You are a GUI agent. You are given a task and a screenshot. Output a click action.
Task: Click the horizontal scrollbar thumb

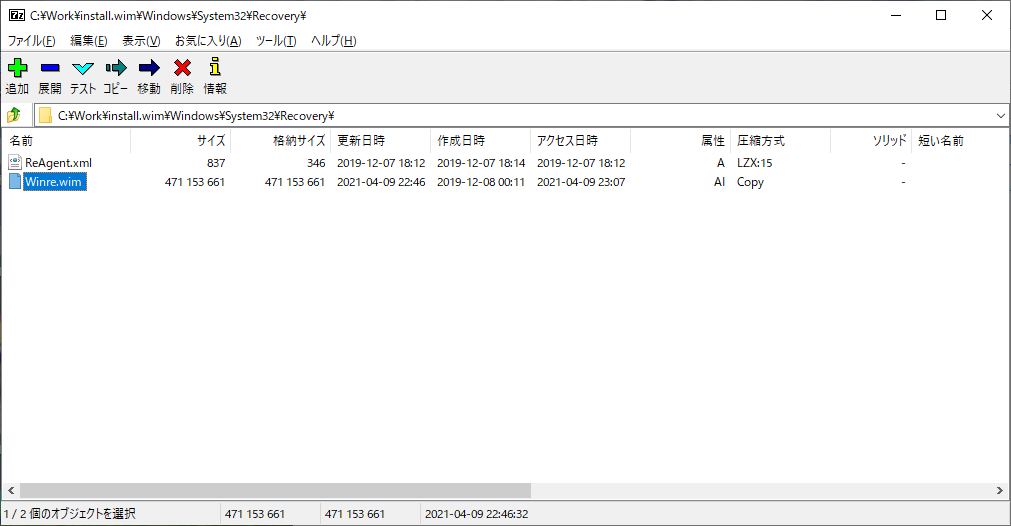[275, 491]
